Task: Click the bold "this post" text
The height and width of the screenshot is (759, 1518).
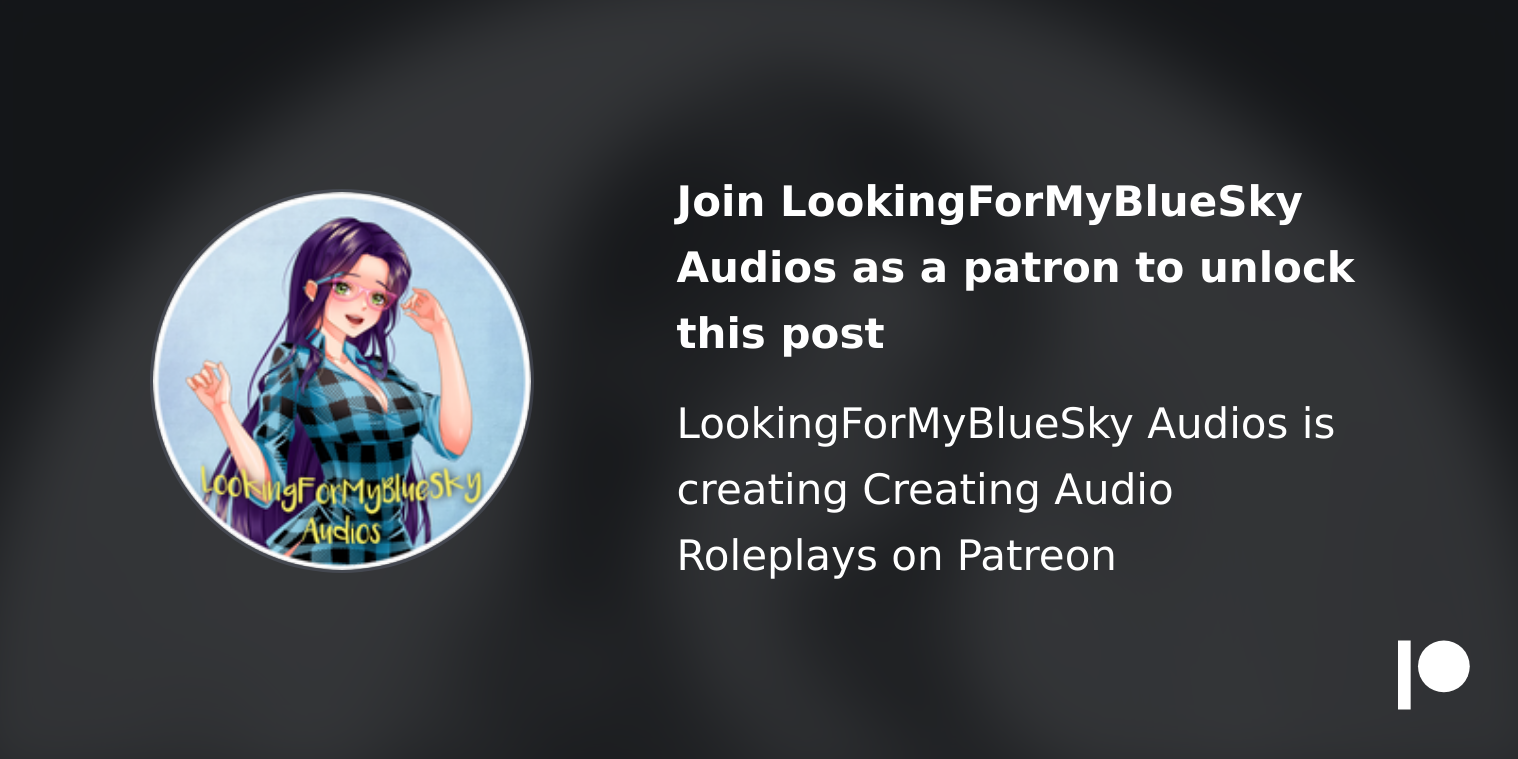Action: point(780,334)
